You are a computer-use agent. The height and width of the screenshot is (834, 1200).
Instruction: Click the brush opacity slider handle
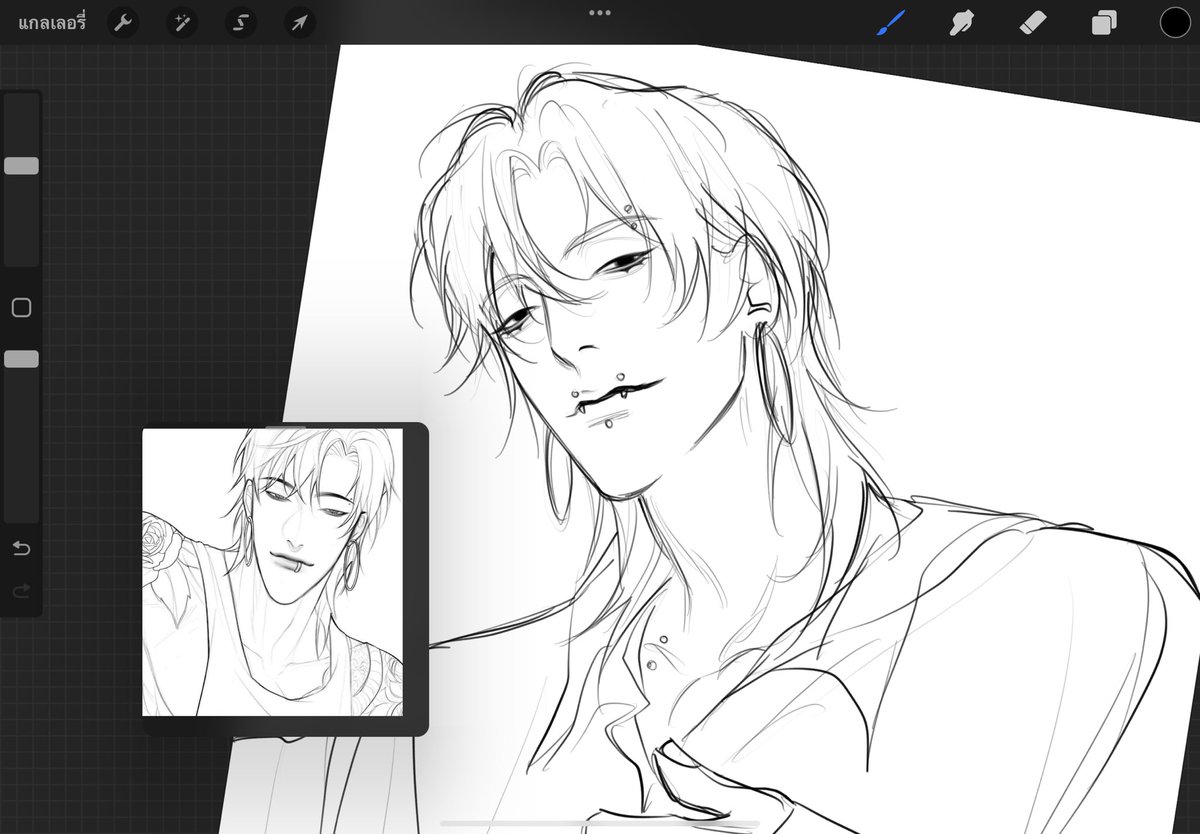[21, 359]
